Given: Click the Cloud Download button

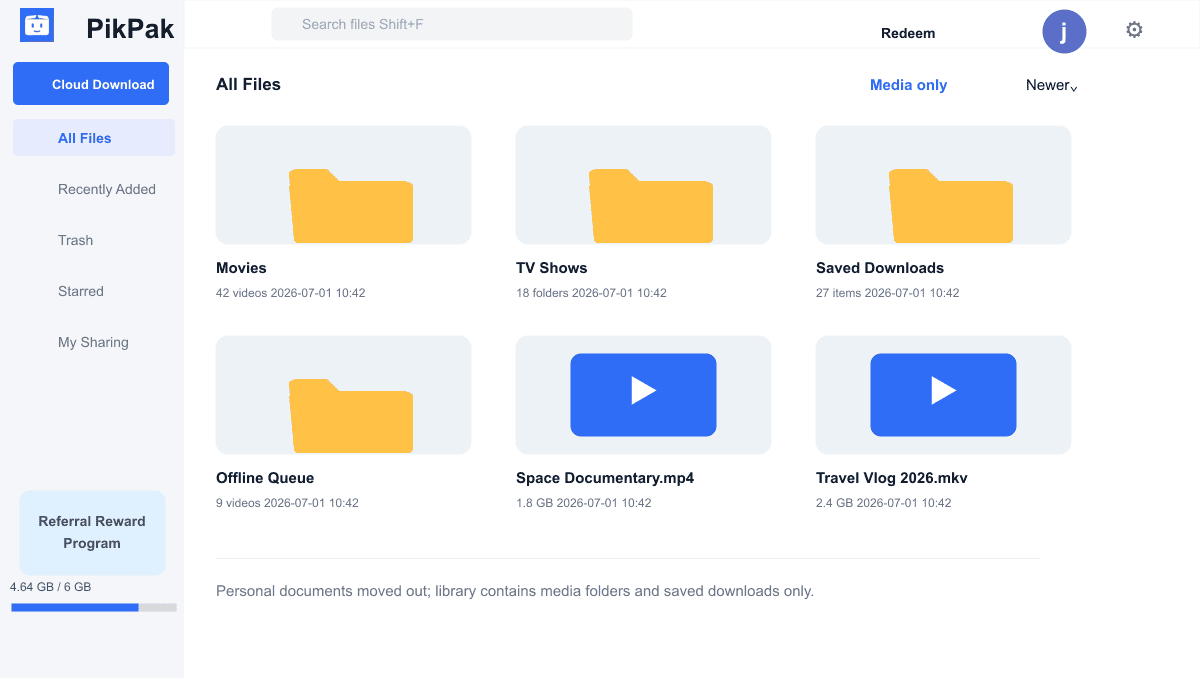Looking at the screenshot, I should coord(91,84).
